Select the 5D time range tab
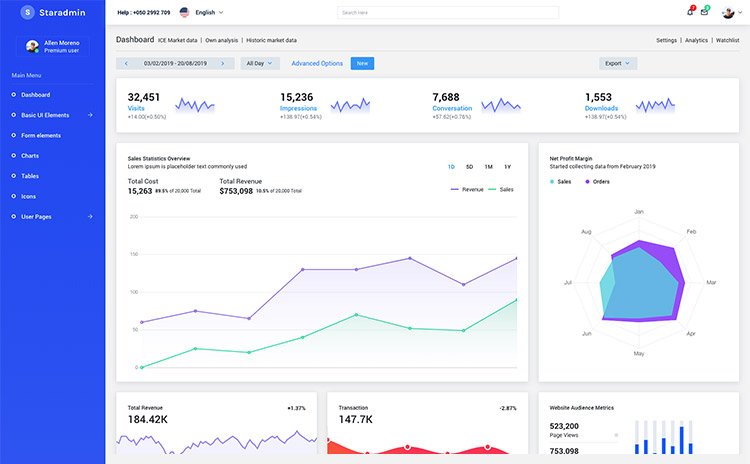The width and height of the screenshot is (750, 464). (x=469, y=166)
